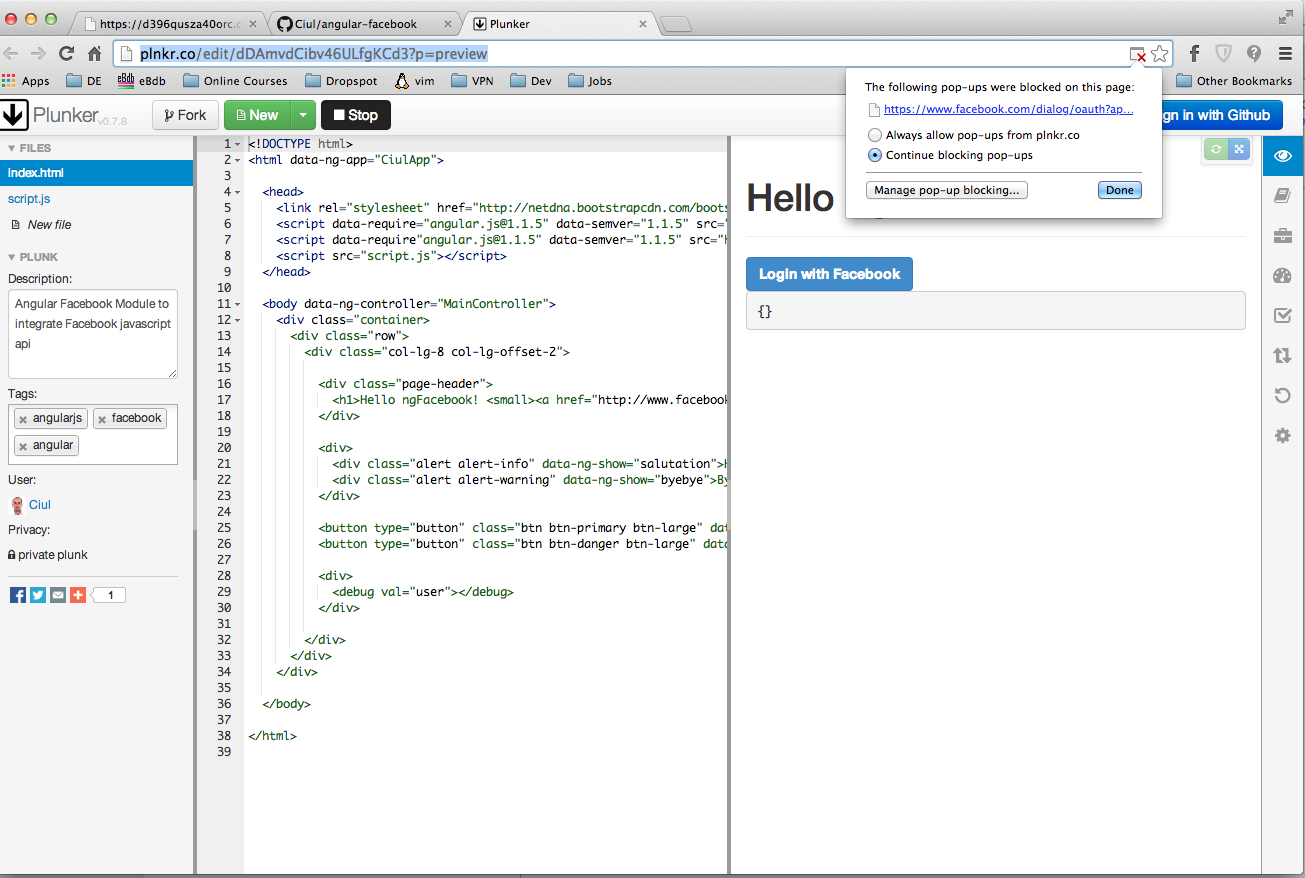Screen dimensions: 1305x878
Task: Open Other Bookmarks folder
Action: [x=1234, y=81]
